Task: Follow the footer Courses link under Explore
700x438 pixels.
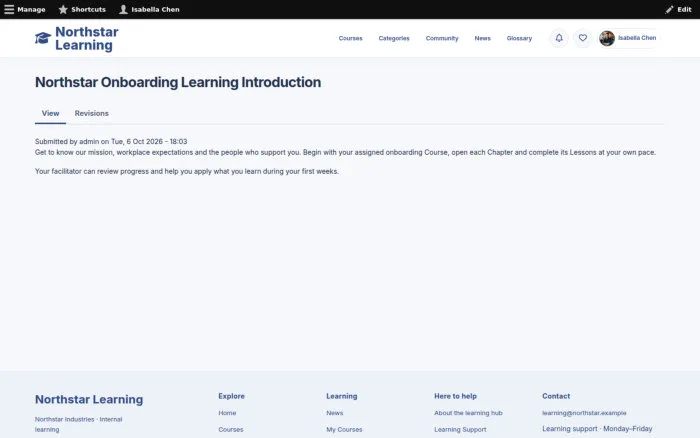Action: 231,430
